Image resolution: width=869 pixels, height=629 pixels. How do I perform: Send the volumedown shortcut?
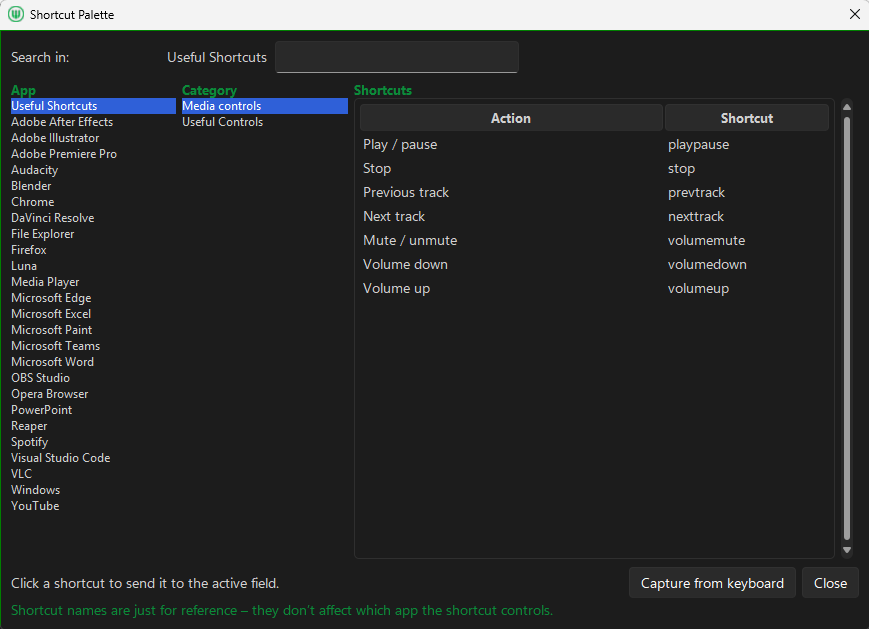coord(707,264)
